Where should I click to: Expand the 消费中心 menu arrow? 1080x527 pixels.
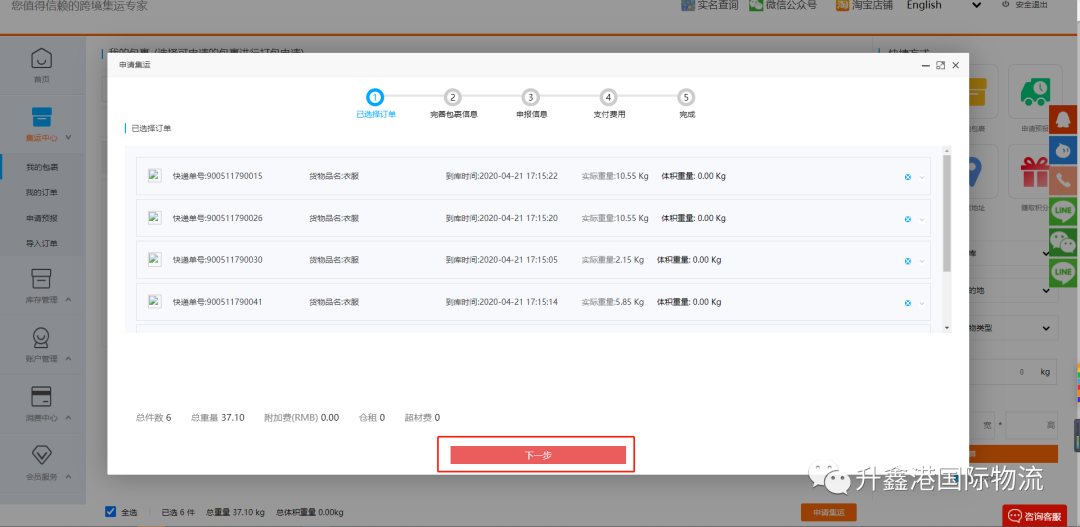pos(68,417)
